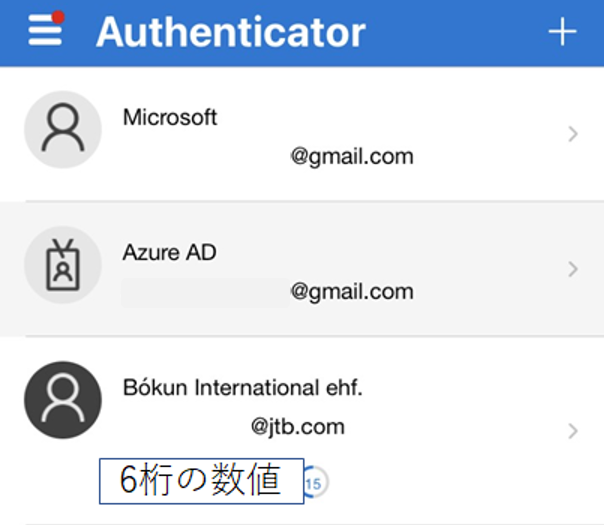Viewport: 604px width, 525px height.
Task: Tap the countdown timer circle showing 15
Action: (314, 483)
